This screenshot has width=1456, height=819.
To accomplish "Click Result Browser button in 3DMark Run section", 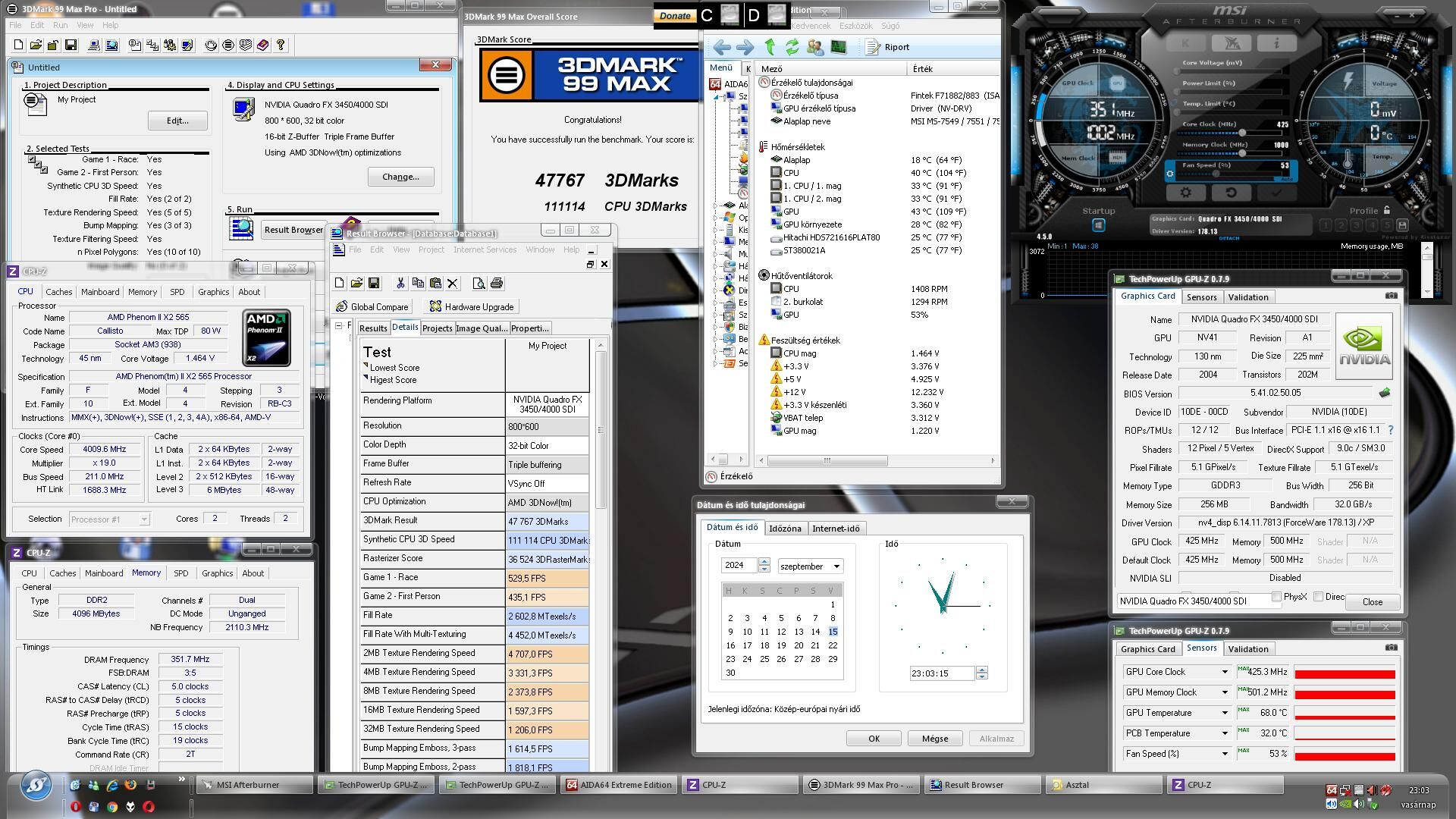I will [293, 230].
